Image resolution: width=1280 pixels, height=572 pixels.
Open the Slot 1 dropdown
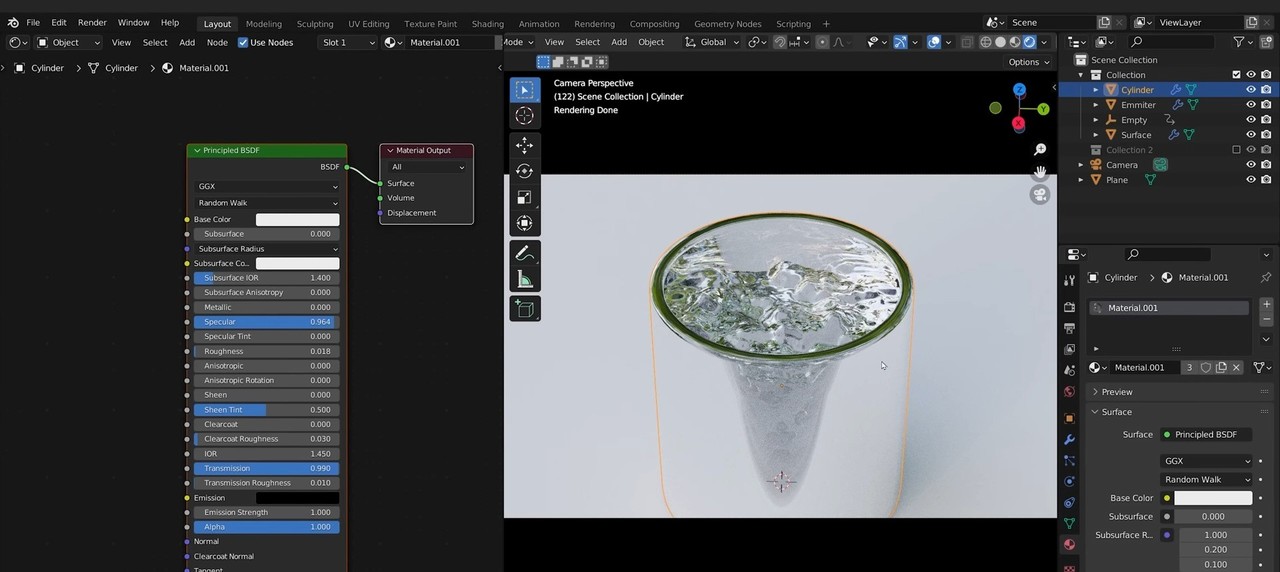tap(348, 42)
